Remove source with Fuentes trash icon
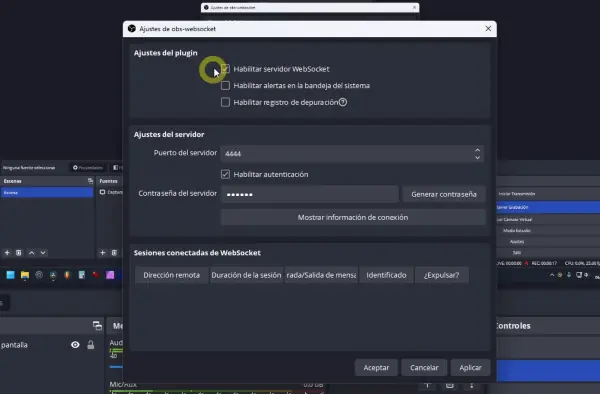Viewport: 600px width, 394px height. tap(114, 252)
